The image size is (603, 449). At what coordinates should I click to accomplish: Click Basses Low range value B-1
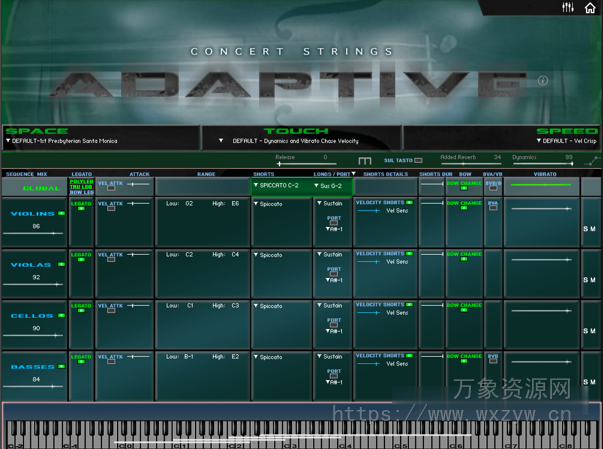coord(188,357)
